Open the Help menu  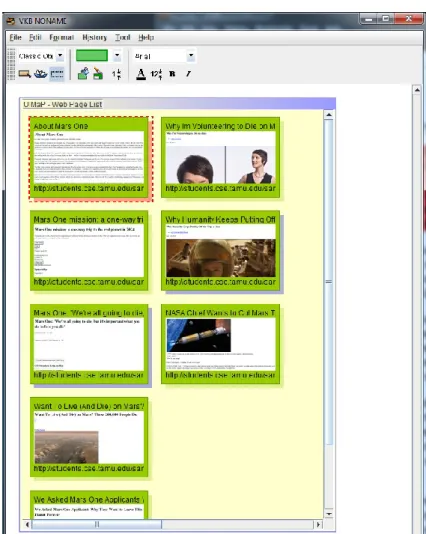[x=146, y=37]
